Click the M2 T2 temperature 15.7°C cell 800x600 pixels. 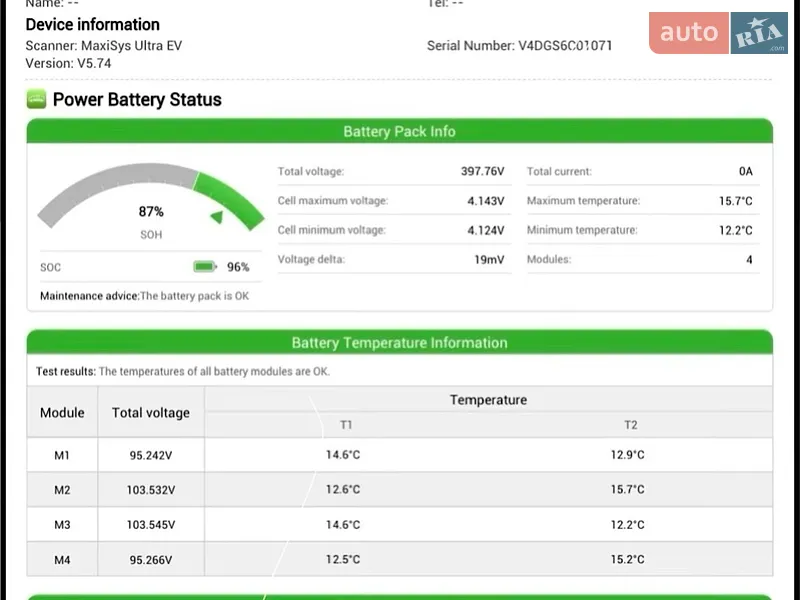tap(628, 489)
